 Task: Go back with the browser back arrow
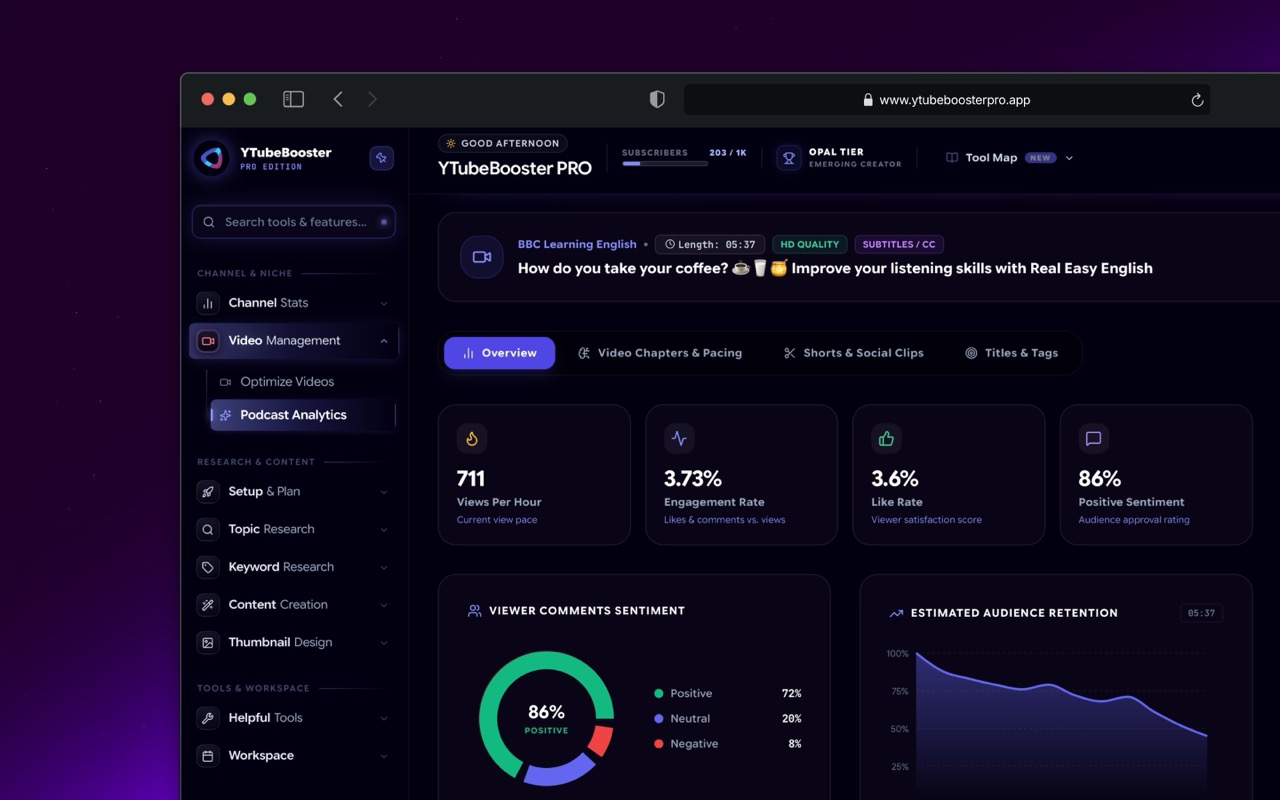(x=338, y=99)
